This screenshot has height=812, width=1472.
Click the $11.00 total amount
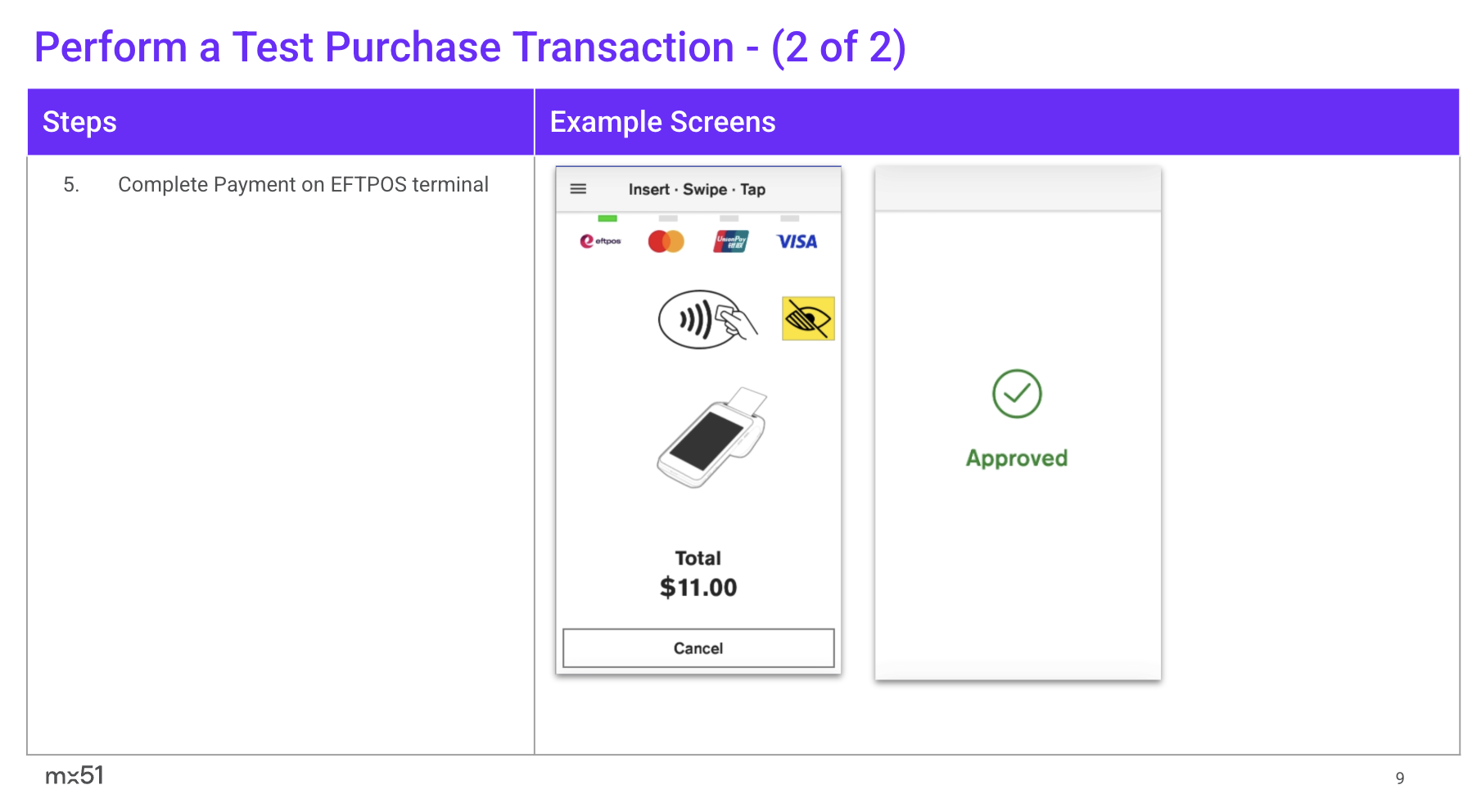pyautogui.click(x=698, y=587)
